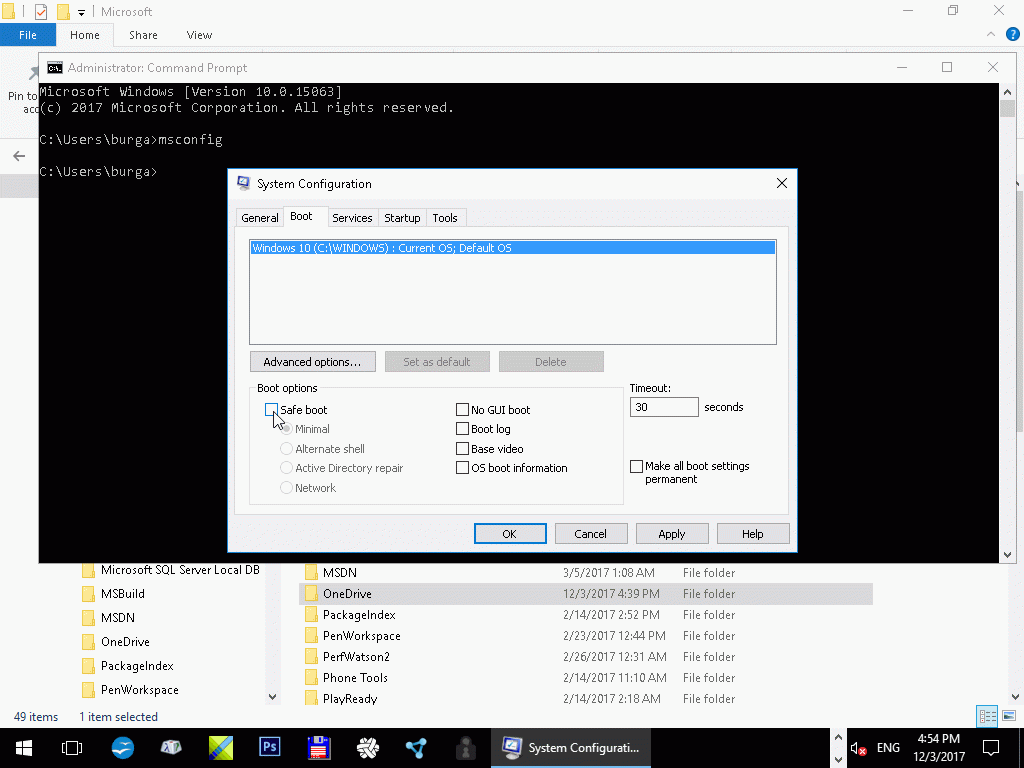Open the Action Center notification icon
This screenshot has width=1024, height=768.
991,748
